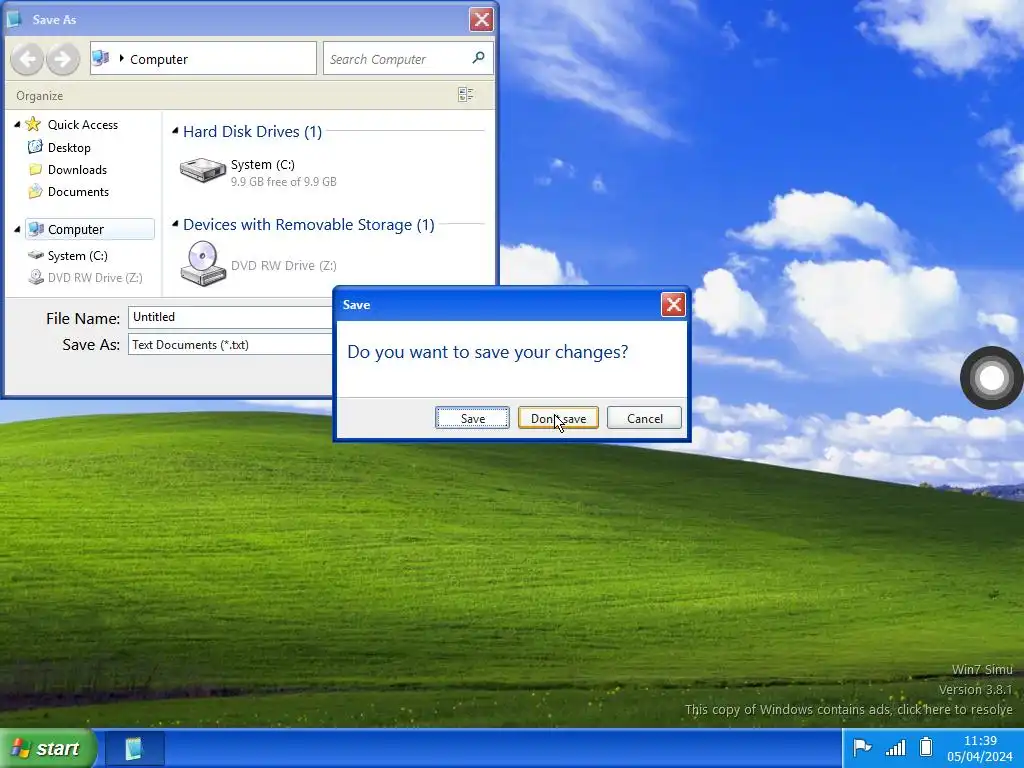1024x768 pixels.
Task: Select the DVD RW Drive (Z:) disc icon
Action: (203, 264)
